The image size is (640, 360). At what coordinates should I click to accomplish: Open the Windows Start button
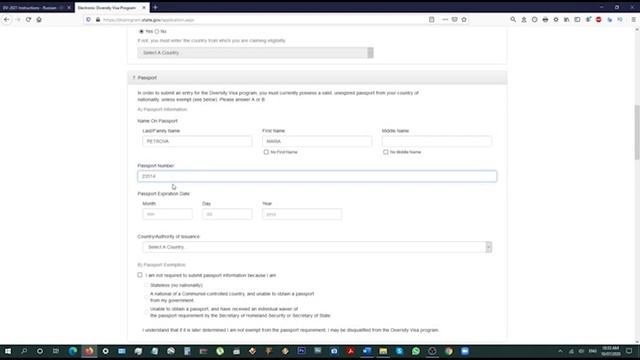coord(8,351)
